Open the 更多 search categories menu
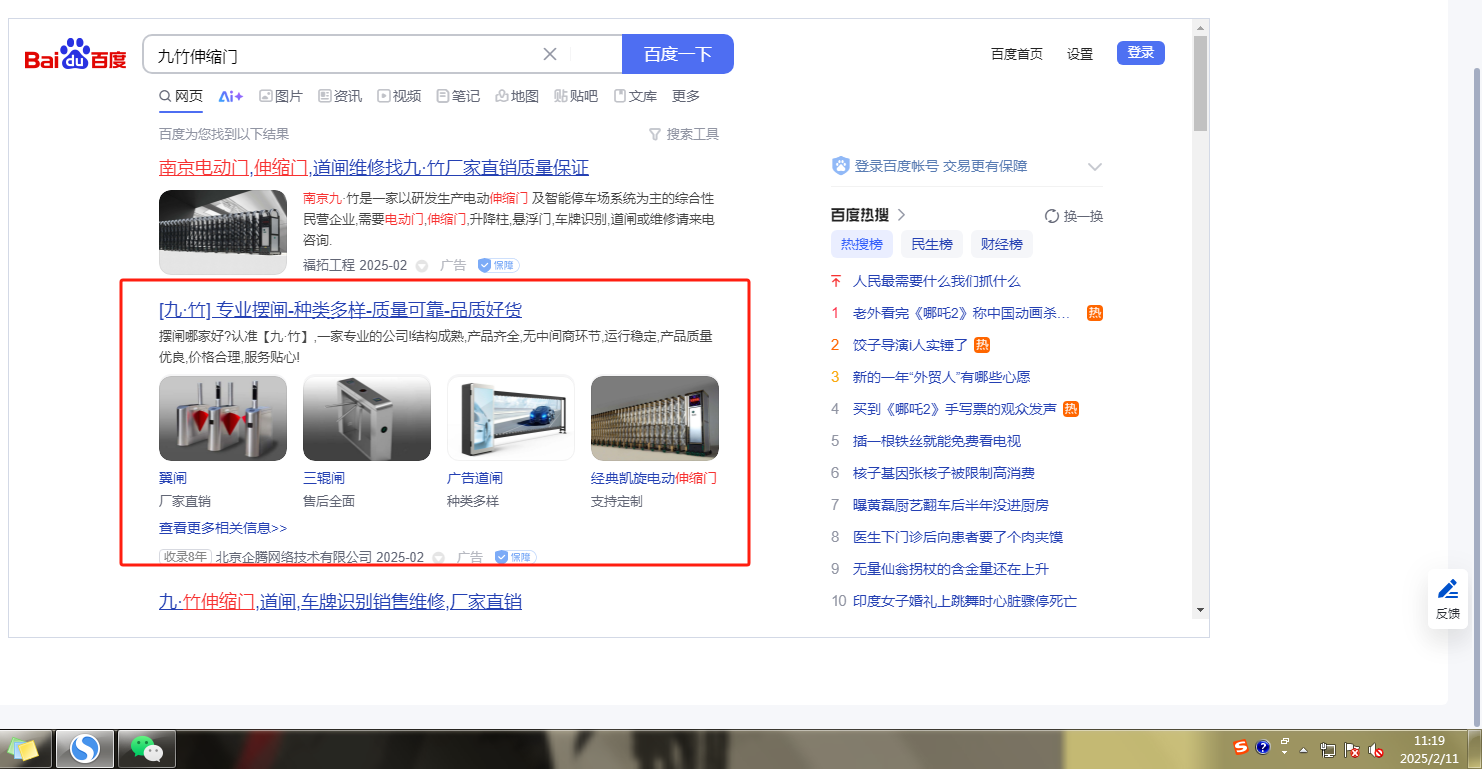This screenshot has height=769, width=1482. coord(686,96)
